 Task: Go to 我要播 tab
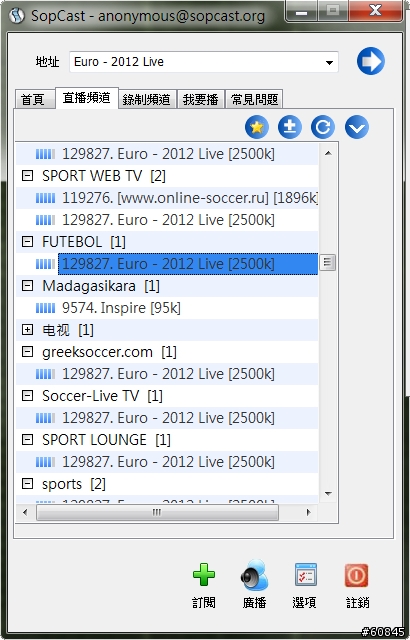coord(201,100)
